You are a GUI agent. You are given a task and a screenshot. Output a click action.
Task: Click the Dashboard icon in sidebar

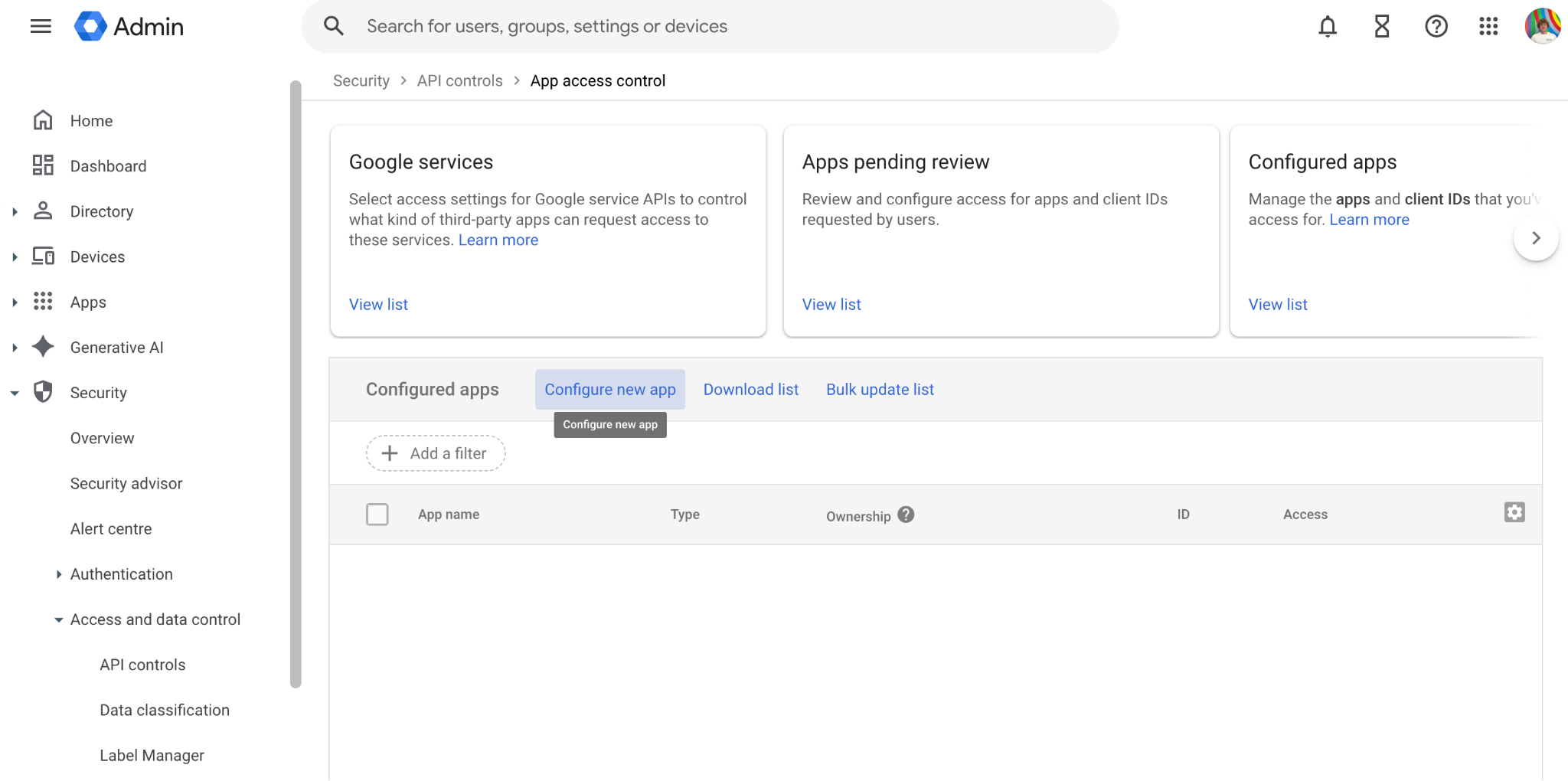[x=43, y=165]
